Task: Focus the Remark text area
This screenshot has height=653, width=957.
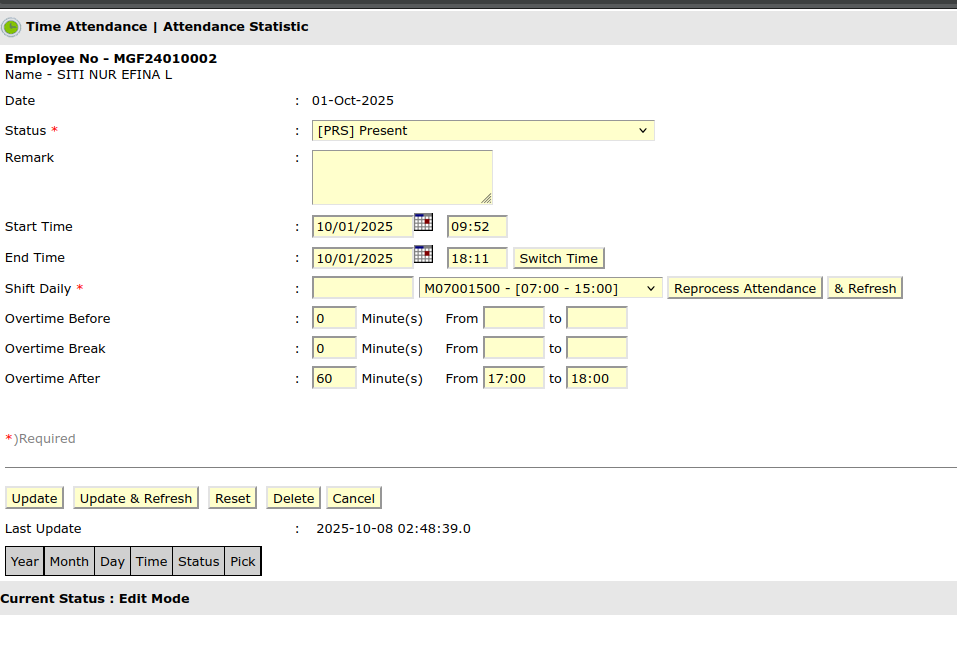Action: (402, 177)
